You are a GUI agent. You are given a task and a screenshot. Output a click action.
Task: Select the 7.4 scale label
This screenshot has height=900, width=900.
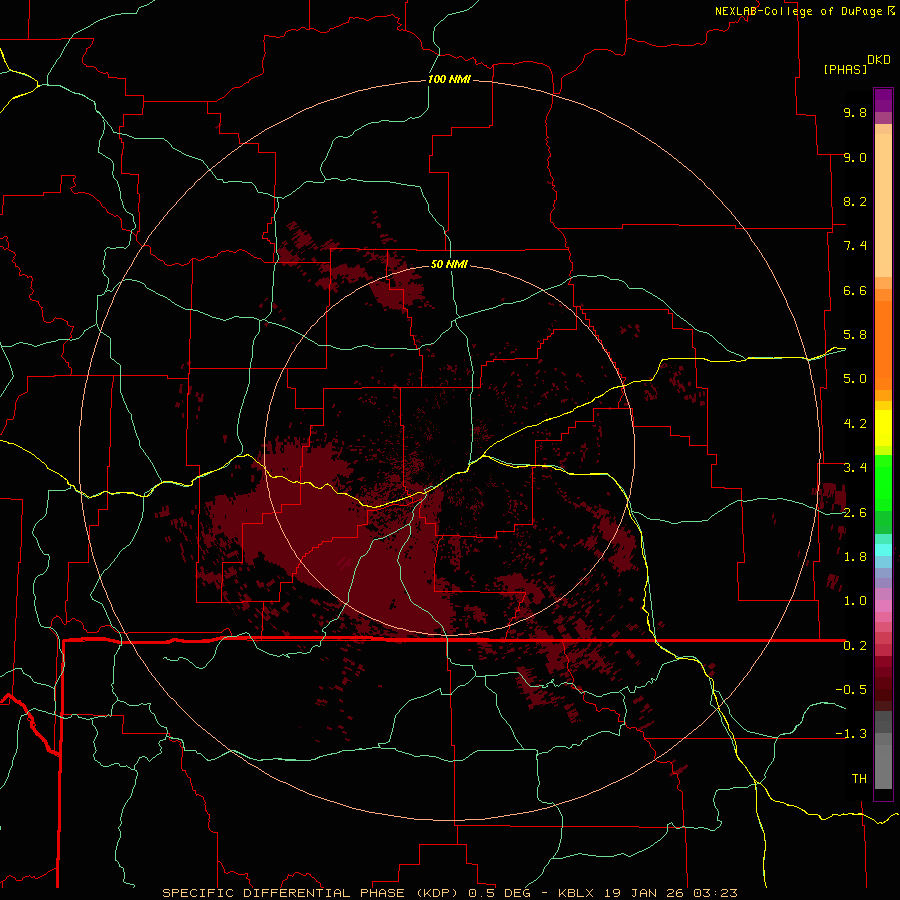[855, 246]
